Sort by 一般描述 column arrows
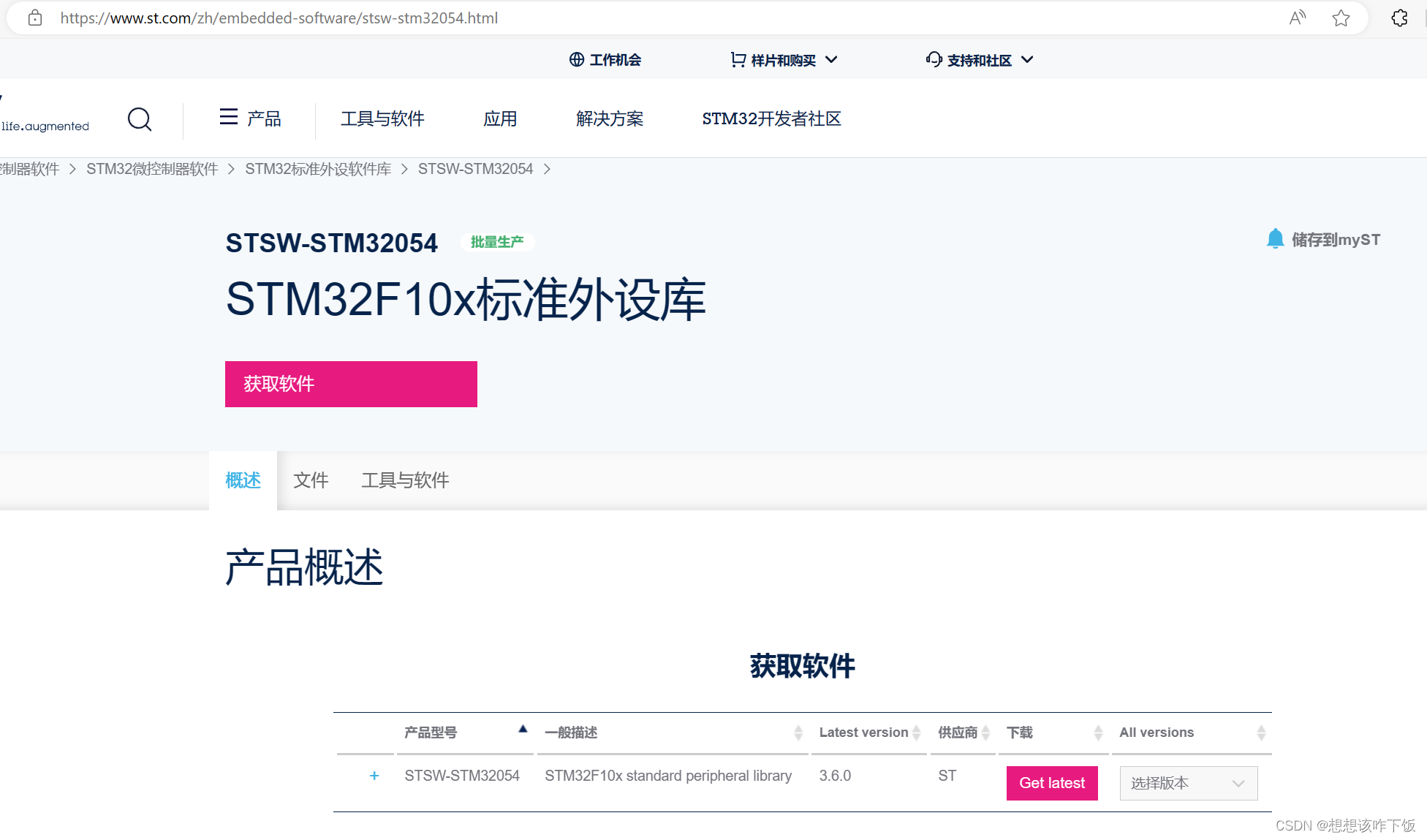 point(798,733)
